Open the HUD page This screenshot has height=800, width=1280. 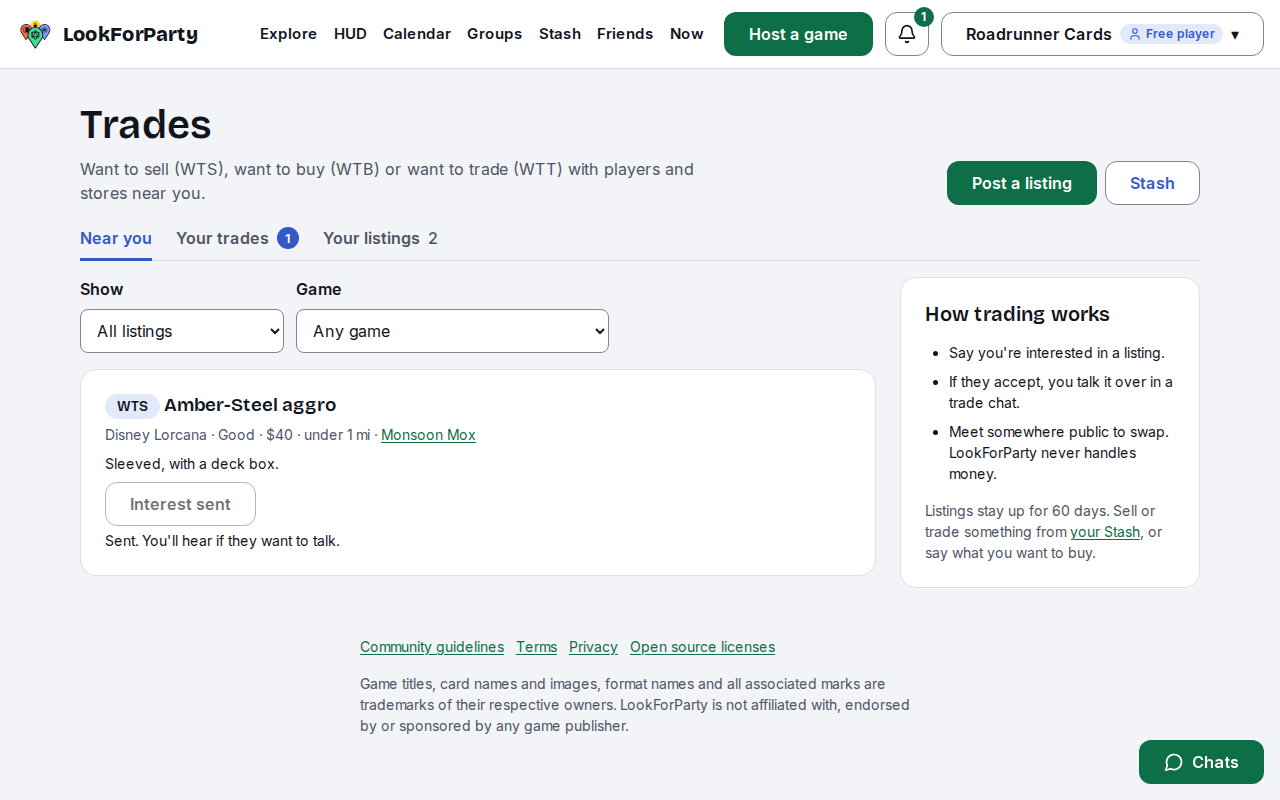(350, 34)
